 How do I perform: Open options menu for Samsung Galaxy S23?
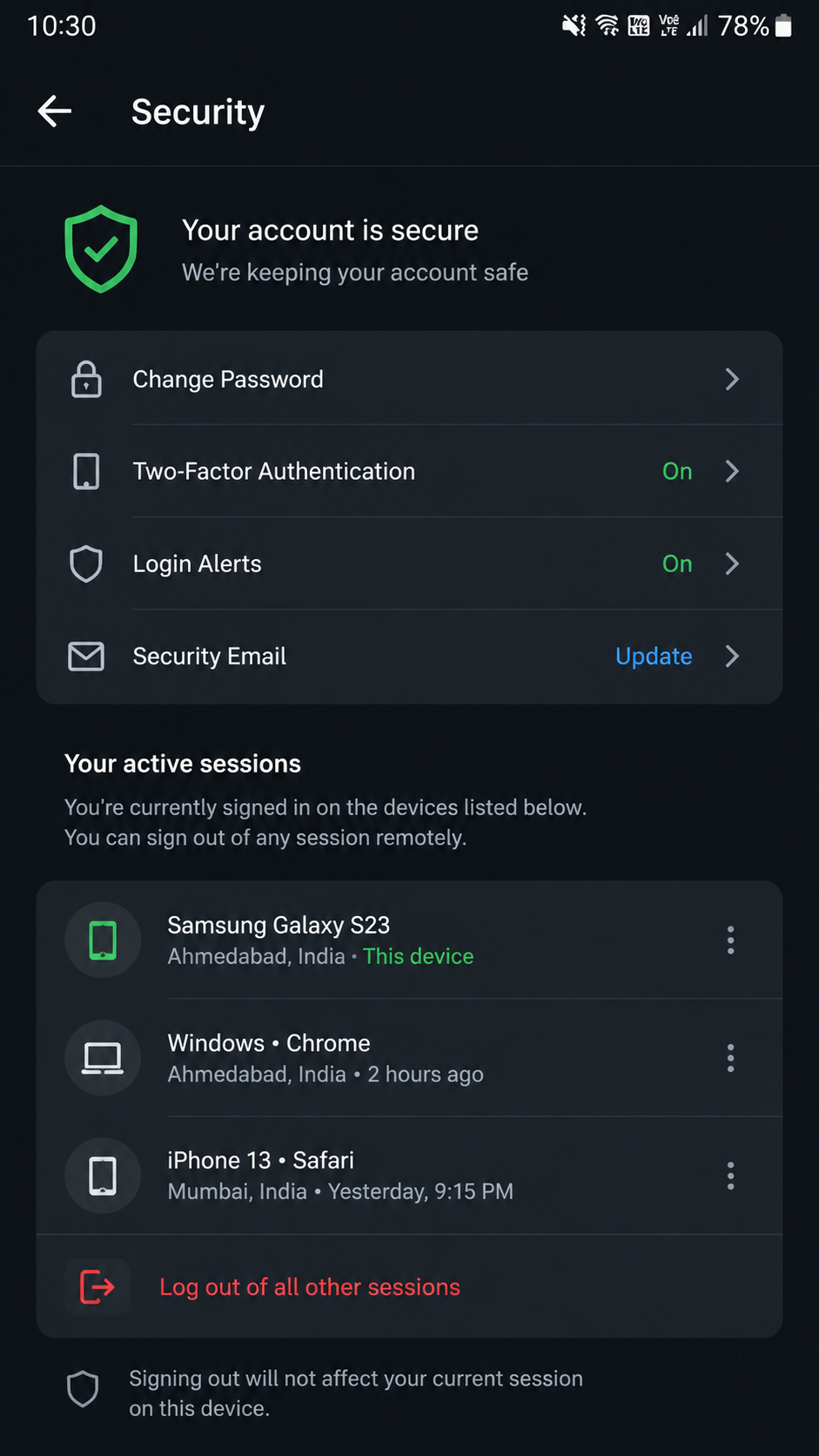click(x=730, y=940)
